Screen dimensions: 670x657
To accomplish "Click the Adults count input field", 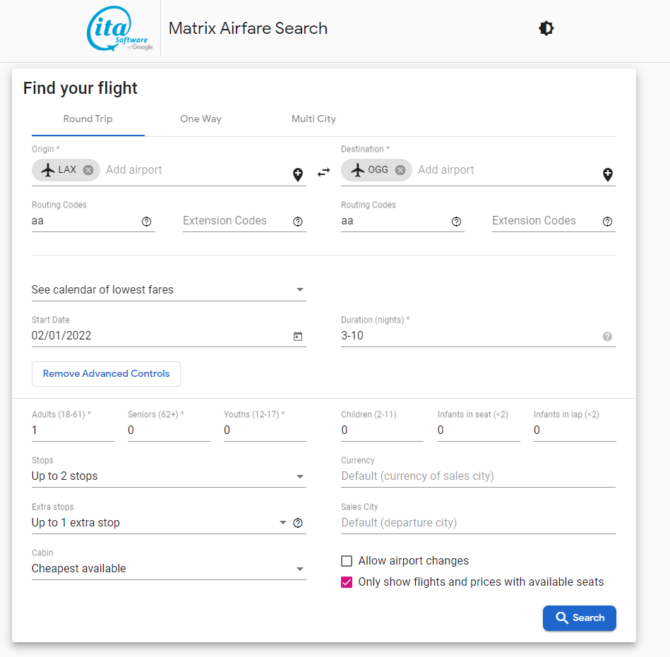I will click(73, 430).
